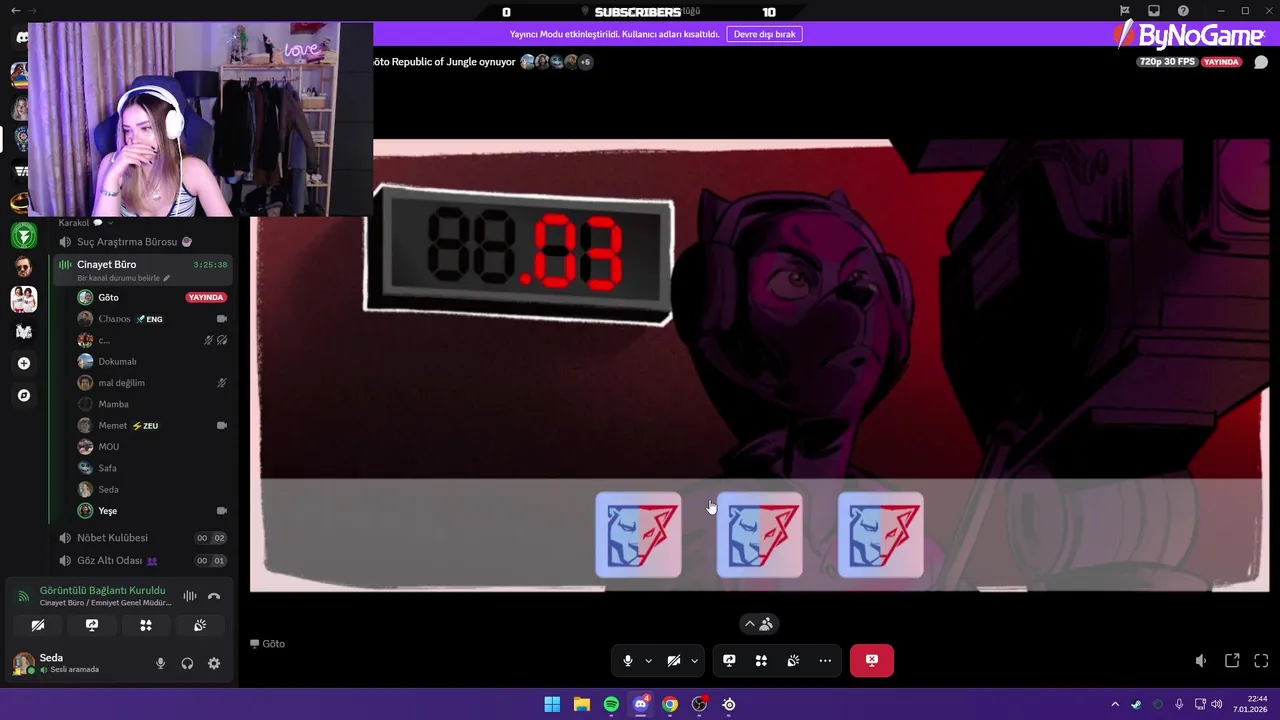1280x720 pixels.
Task: Click Devre dışı bırak button
Action: [x=765, y=34]
